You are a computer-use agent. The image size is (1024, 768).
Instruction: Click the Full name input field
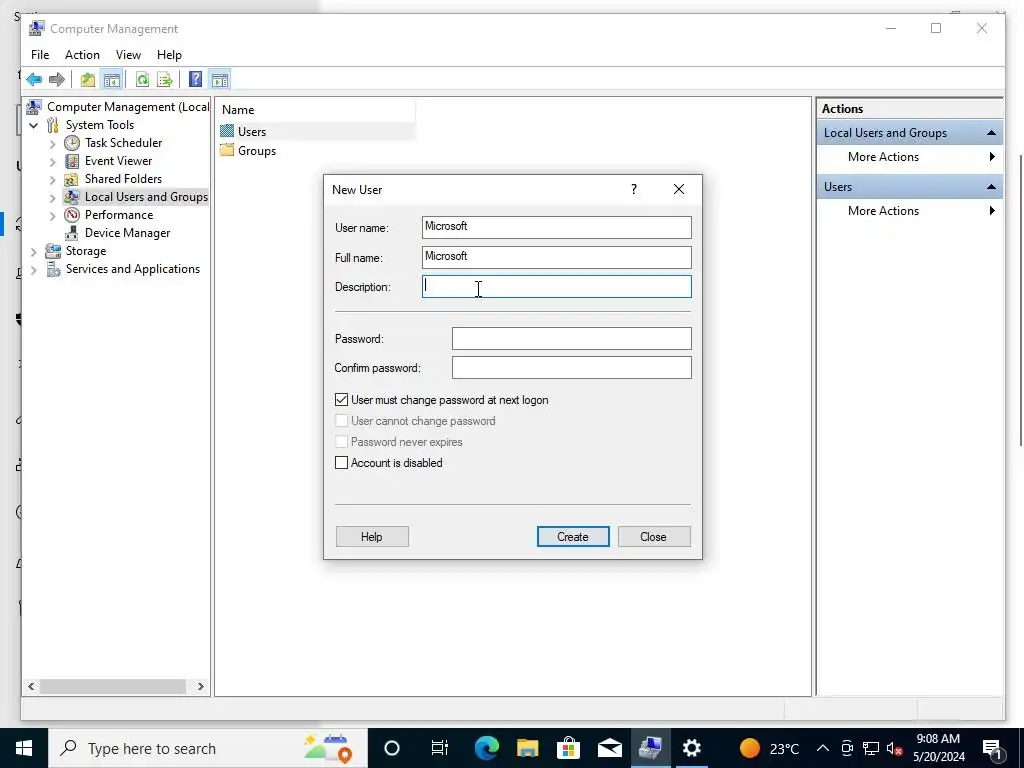click(x=556, y=257)
